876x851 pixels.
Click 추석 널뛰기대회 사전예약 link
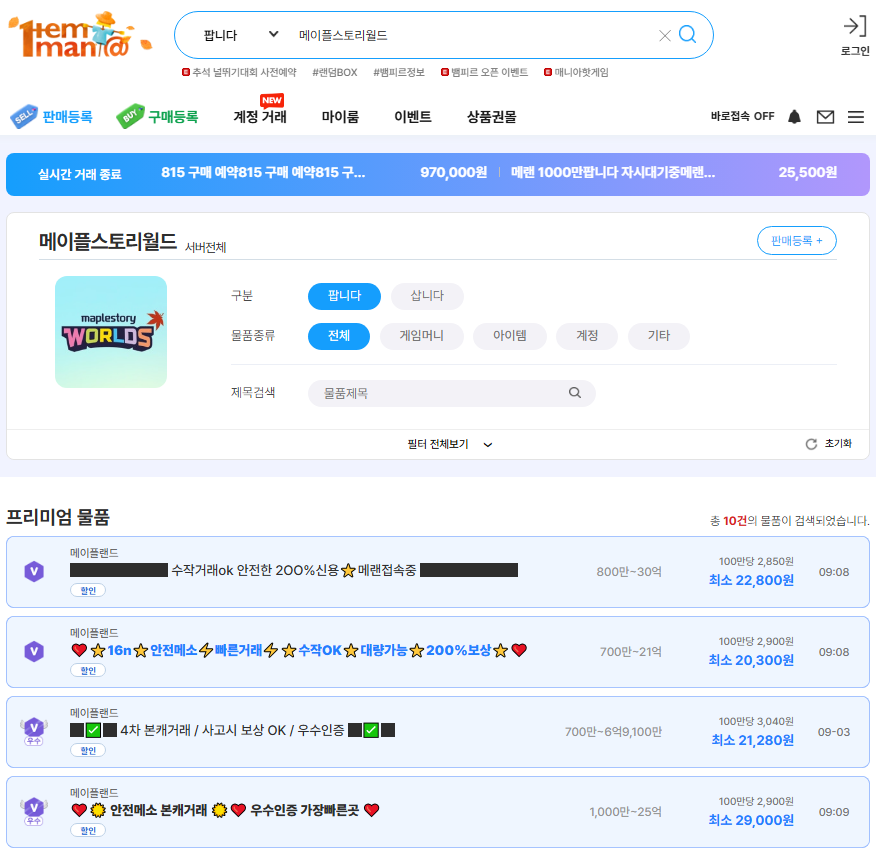tap(239, 72)
